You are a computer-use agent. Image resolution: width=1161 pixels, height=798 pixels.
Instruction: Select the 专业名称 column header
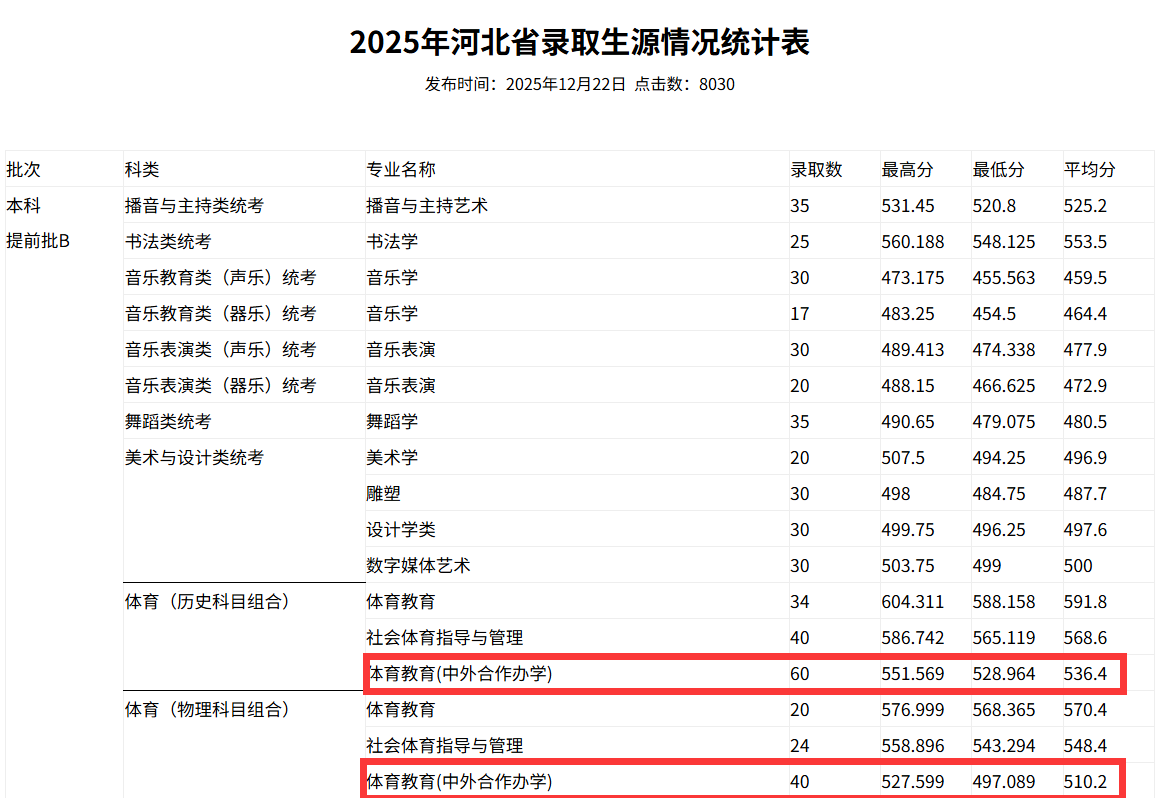(x=401, y=170)
